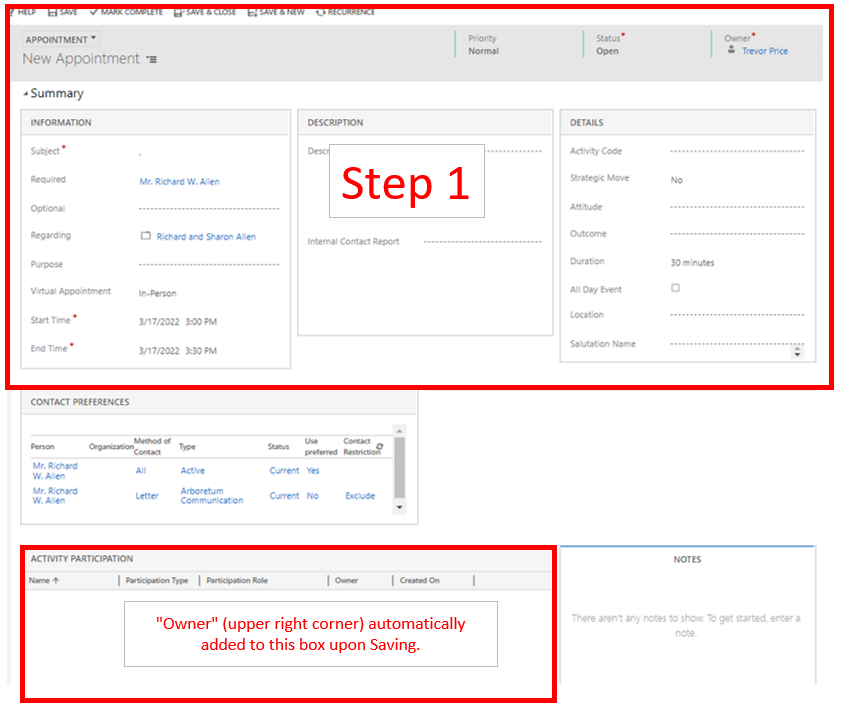Click the Internal Contact Report field

coord(482,242)
